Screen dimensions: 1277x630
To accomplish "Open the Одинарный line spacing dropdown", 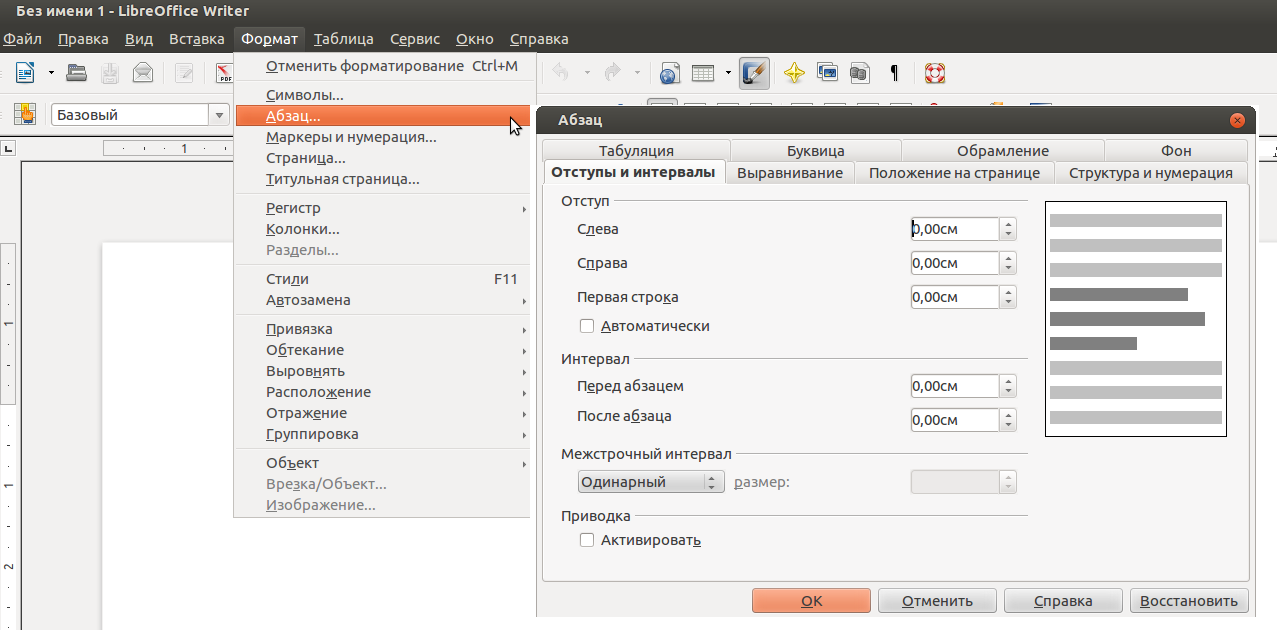I will coord(651,482).
